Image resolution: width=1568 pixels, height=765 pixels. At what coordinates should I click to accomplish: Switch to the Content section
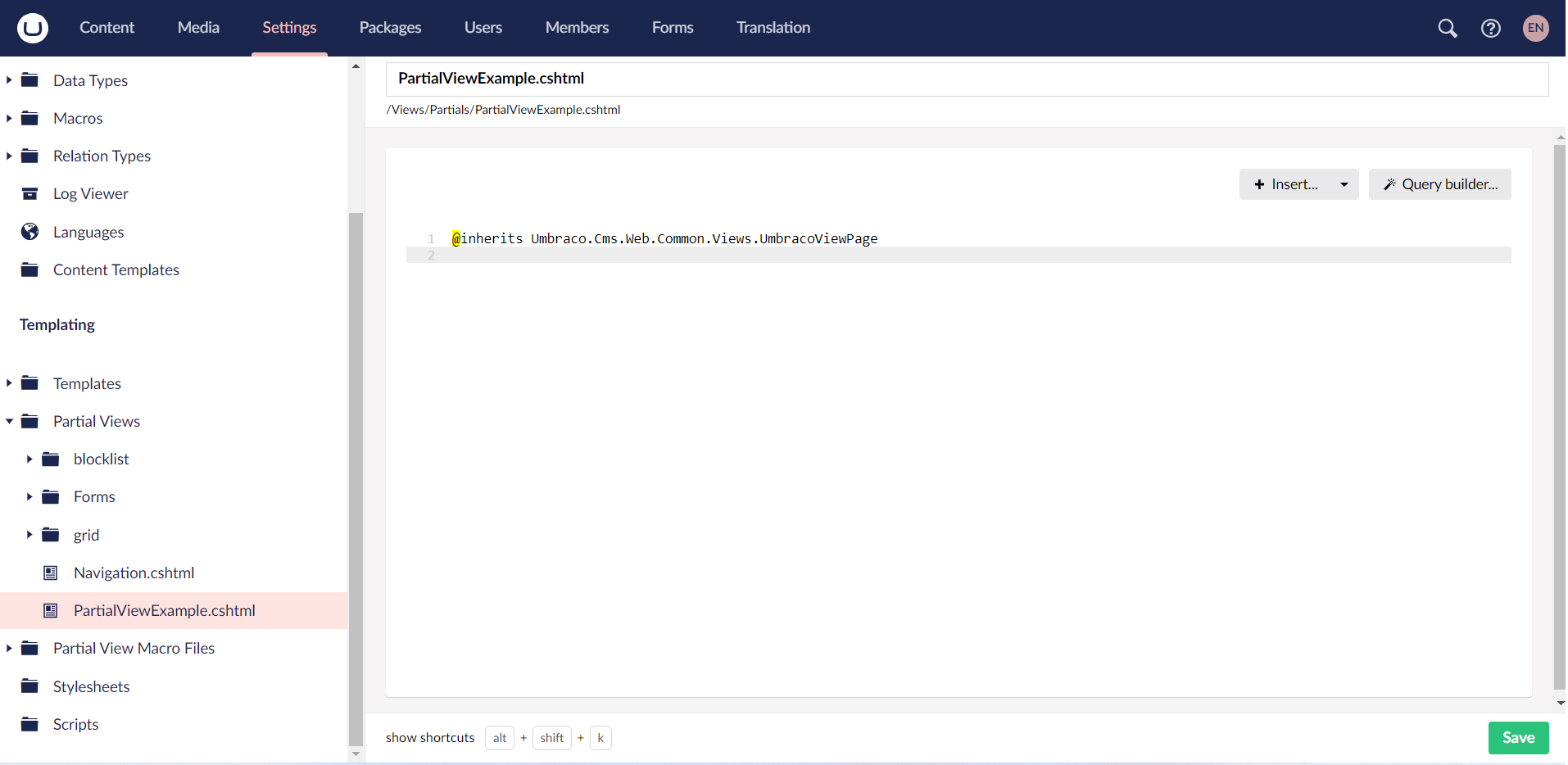[x=106, y=28]
